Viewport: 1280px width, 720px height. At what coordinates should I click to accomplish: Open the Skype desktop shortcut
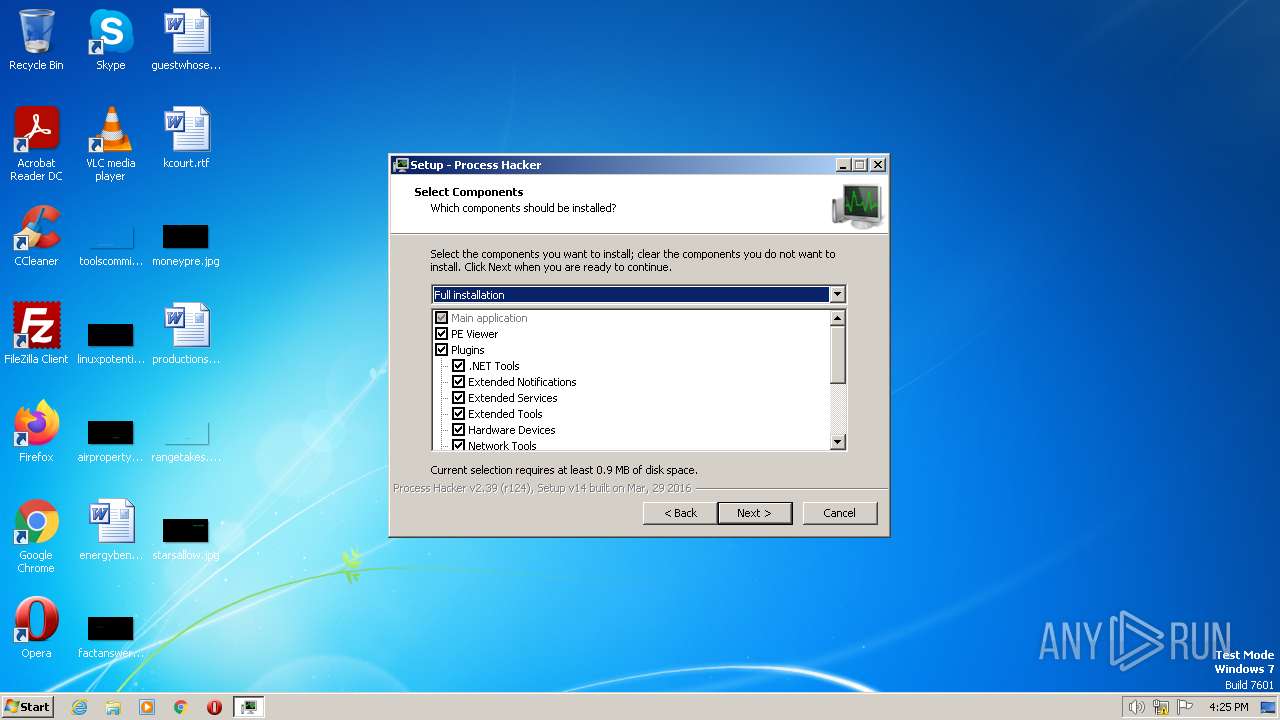(110, 40)
